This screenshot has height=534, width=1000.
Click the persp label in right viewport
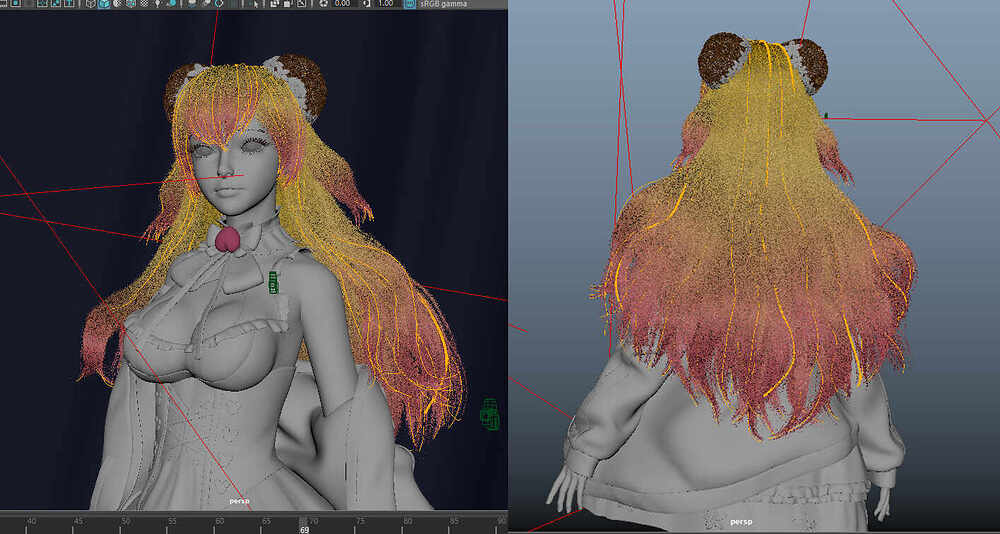tap(741, 522)
